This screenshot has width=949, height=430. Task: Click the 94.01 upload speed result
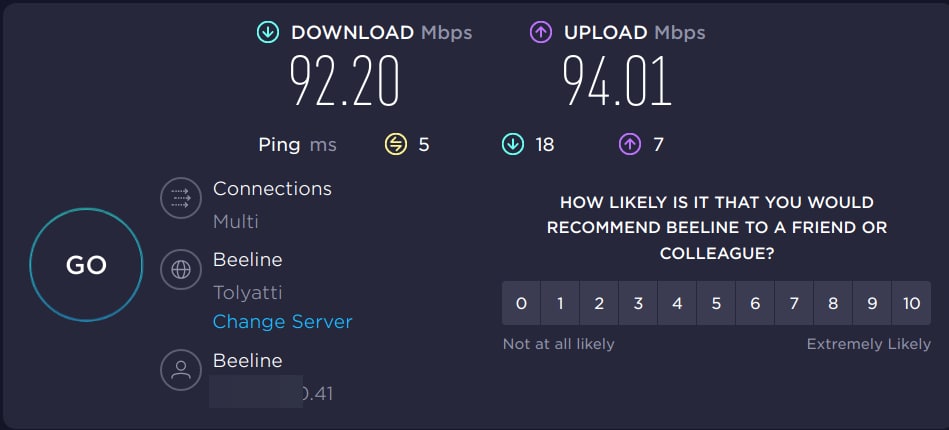[616, 81]
